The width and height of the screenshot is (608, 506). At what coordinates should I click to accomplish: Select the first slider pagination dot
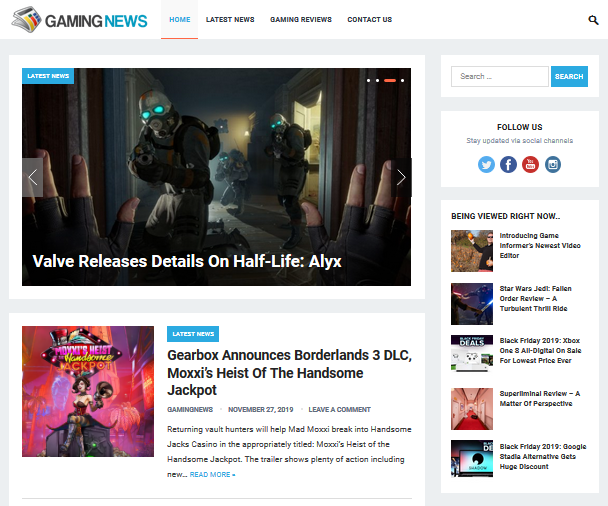(368, 81)
